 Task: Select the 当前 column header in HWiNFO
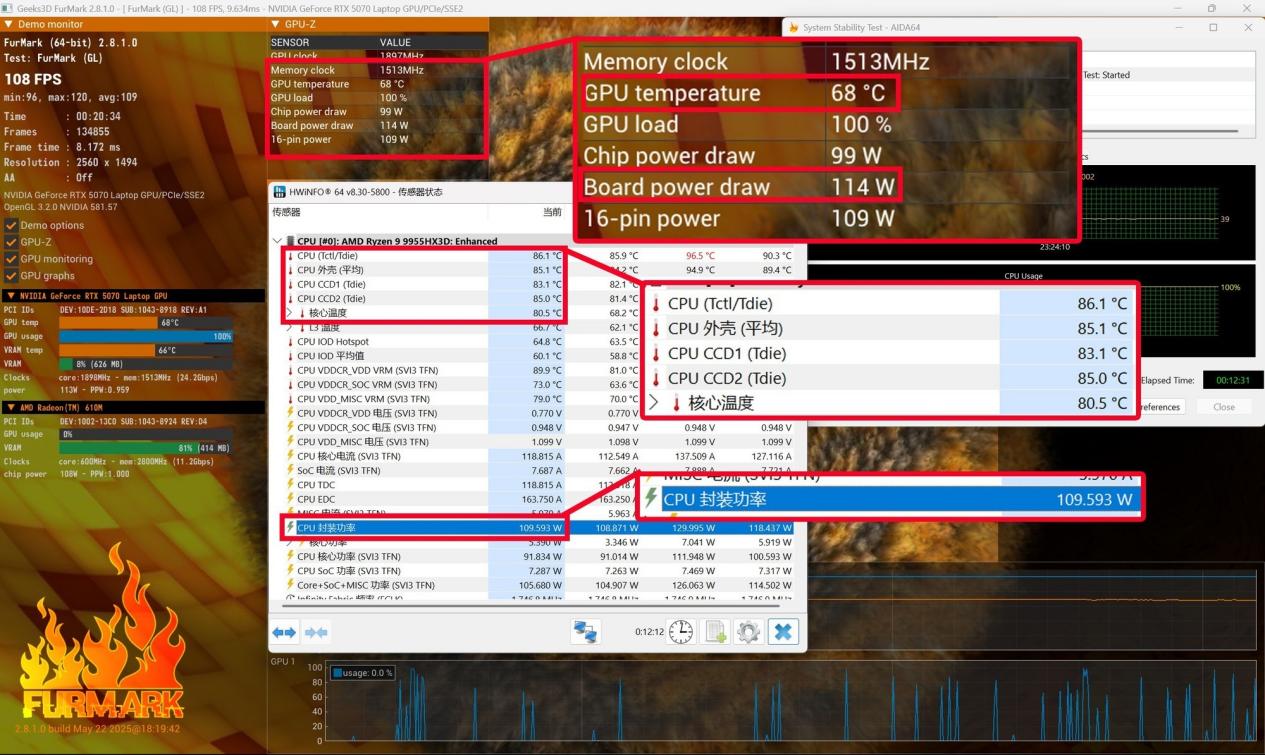(x=551, y=212)
